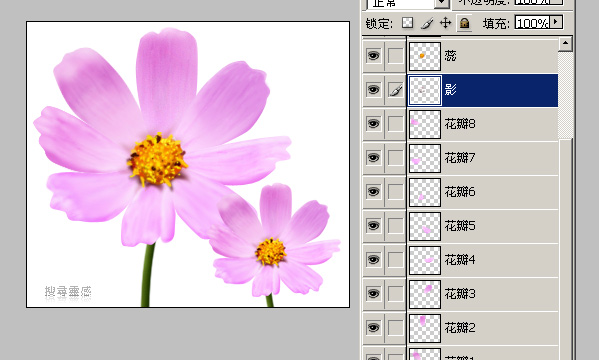Select the 影 layer thumbnail
The height and width of the screenshot is (360, 599).
point(425,90)
